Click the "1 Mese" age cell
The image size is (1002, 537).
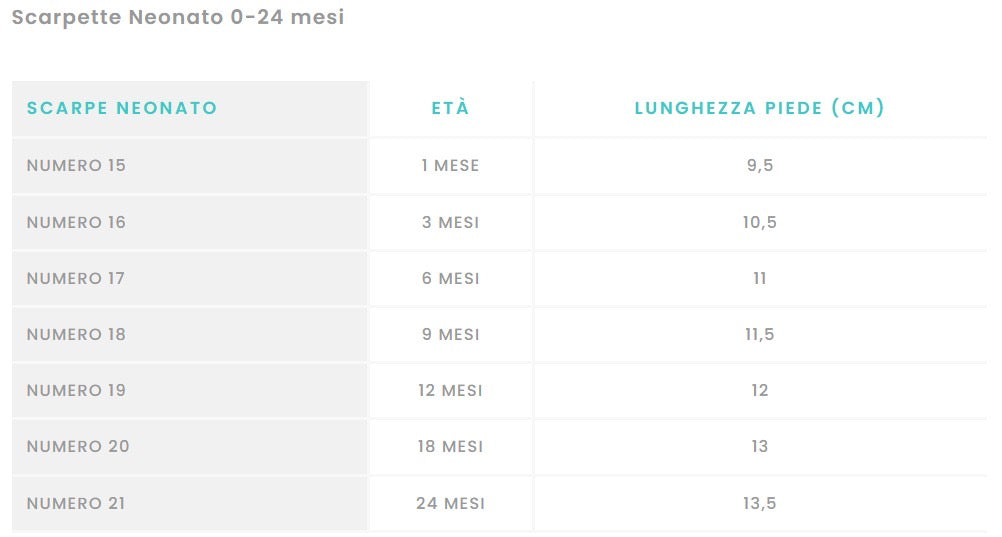450,165
